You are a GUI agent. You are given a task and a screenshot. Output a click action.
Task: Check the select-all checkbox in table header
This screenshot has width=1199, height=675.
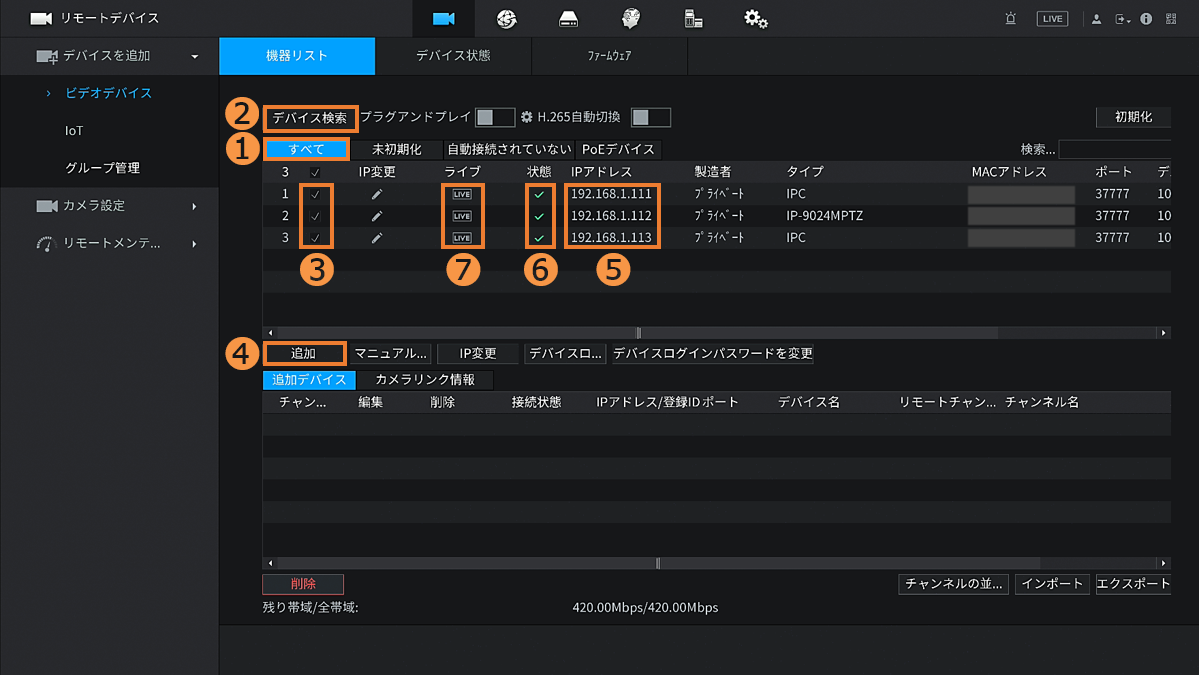pos(316,172)
